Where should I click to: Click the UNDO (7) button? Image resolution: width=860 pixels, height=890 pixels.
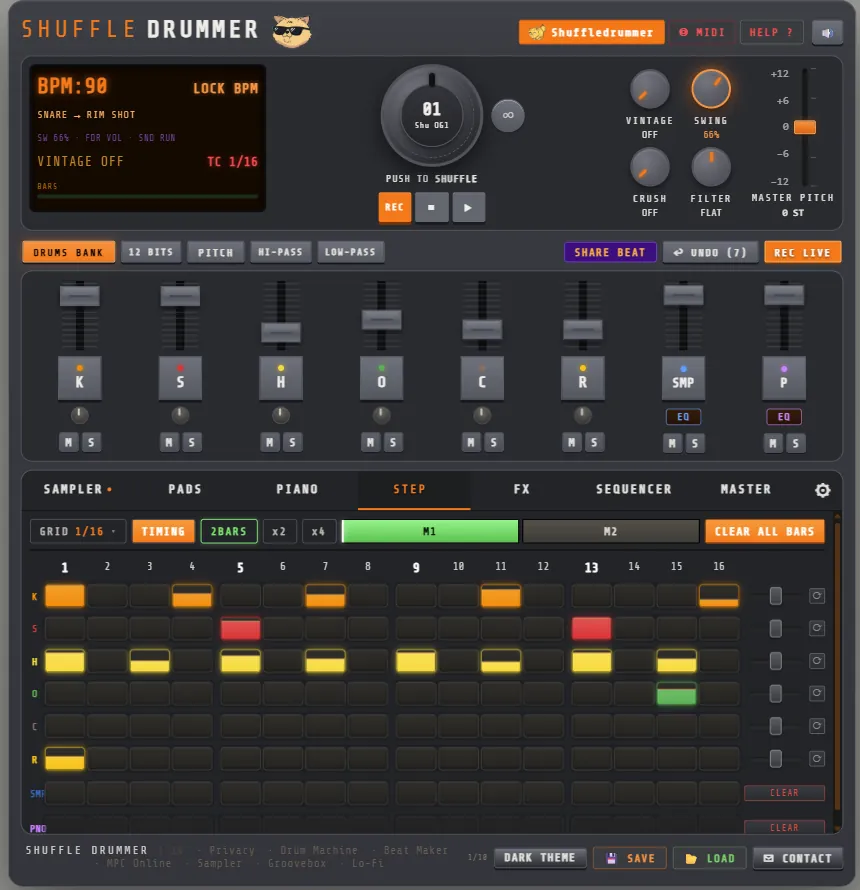(x=710, y=252)
